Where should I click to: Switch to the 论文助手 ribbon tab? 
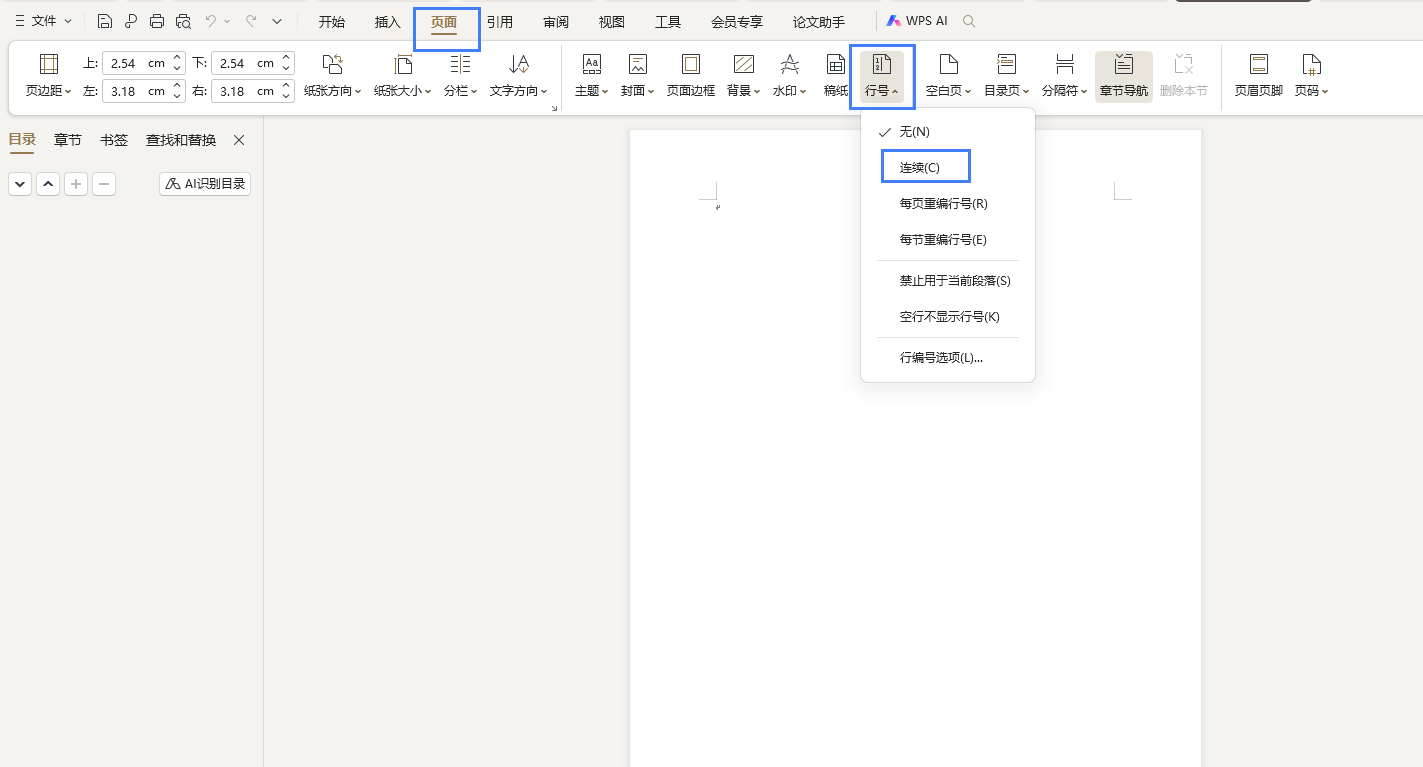pyautogui.click(x=818, y=22)
